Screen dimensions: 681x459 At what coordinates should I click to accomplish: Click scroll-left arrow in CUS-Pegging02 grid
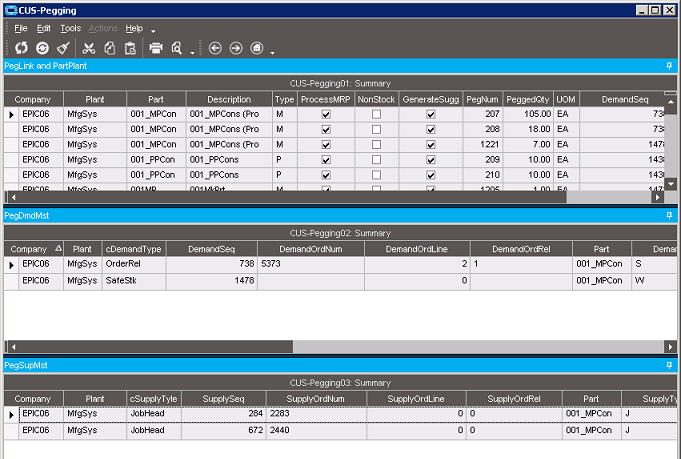click(13, 347)
